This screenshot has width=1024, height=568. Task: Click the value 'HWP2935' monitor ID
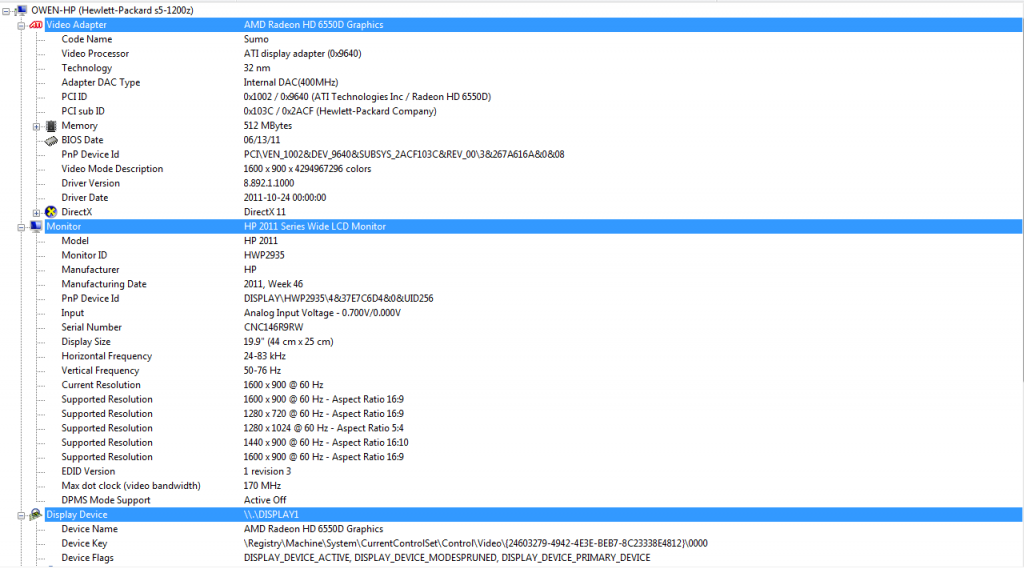coord(264,255)
